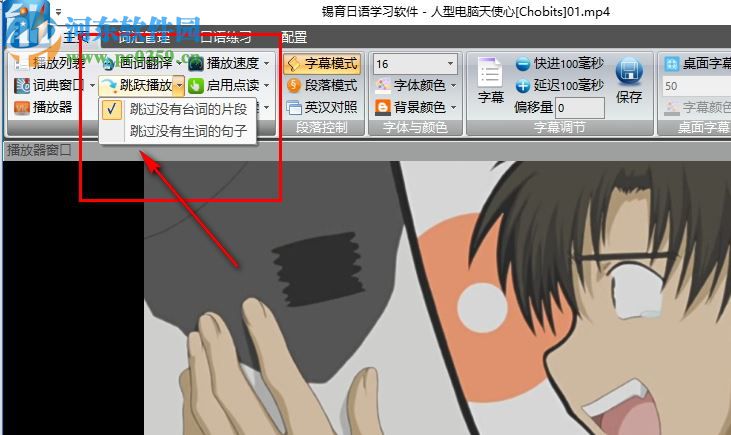Expand the 播放速度 dropdown arrow
731x435 pixels.
267,63
